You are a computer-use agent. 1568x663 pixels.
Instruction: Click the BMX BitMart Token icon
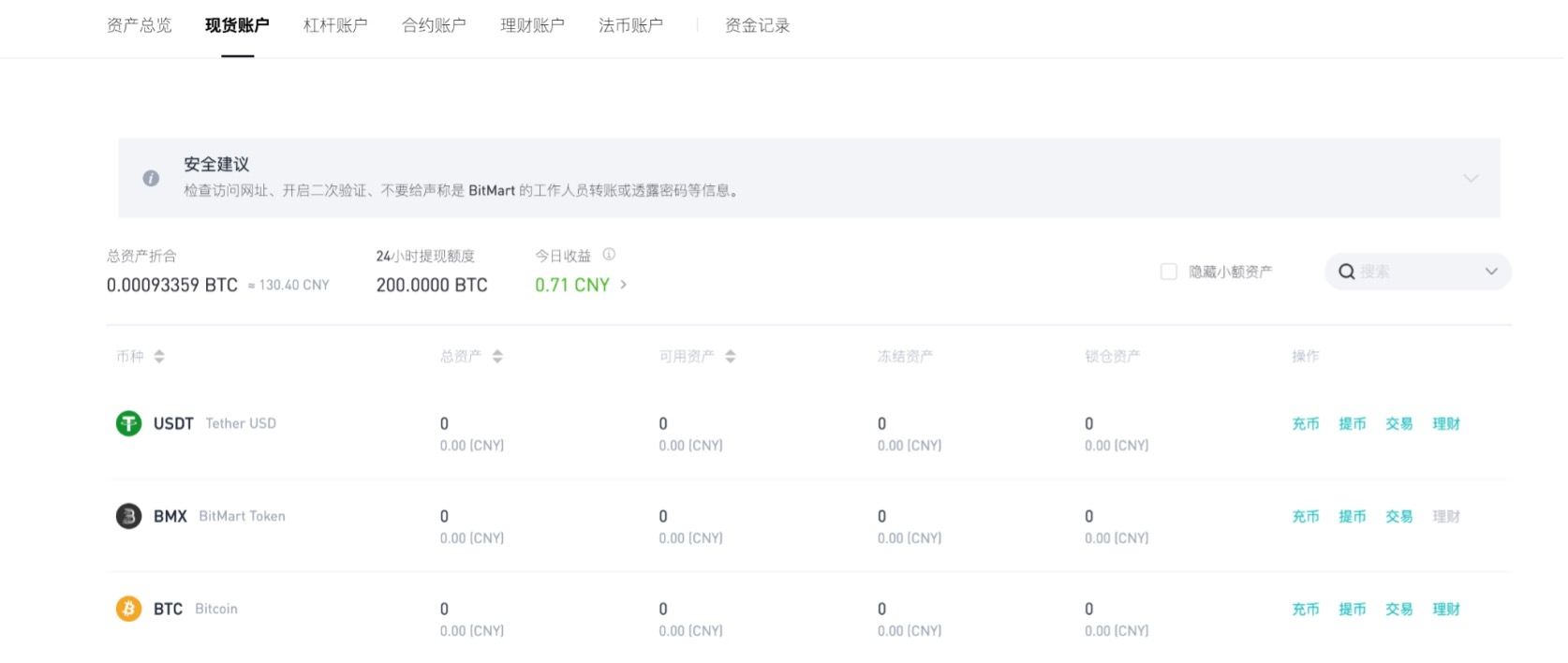coord(128,516)
